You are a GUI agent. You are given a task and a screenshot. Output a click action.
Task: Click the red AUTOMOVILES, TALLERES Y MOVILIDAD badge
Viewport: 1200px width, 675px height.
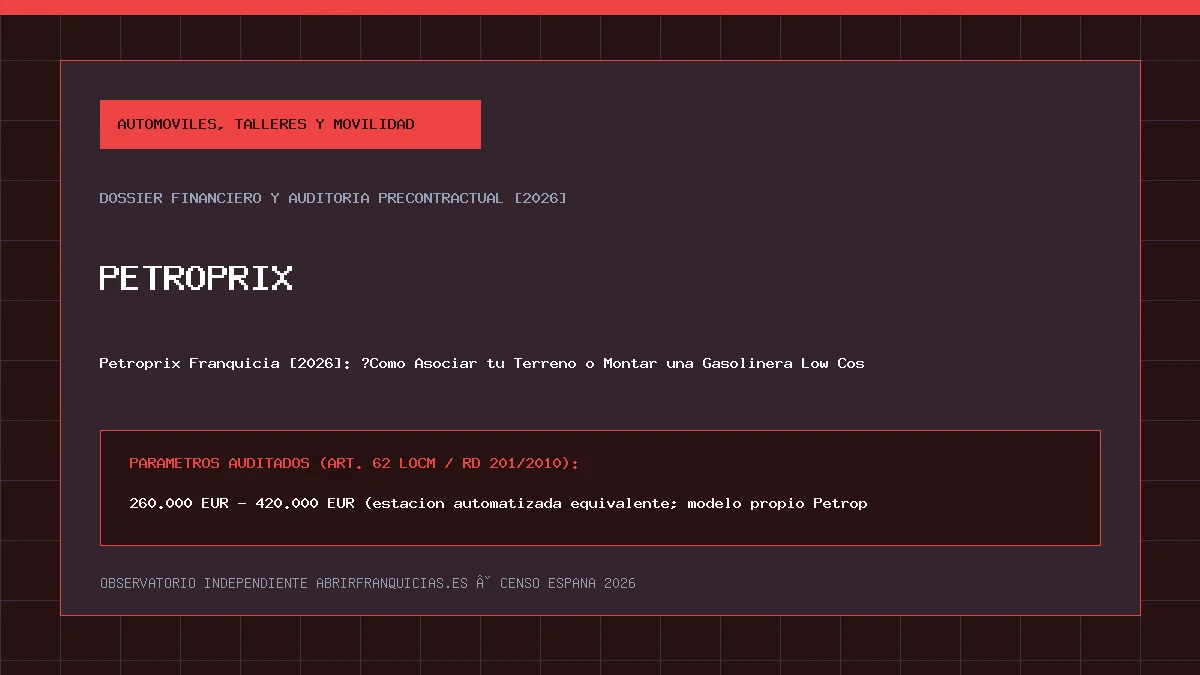[290, 124]
